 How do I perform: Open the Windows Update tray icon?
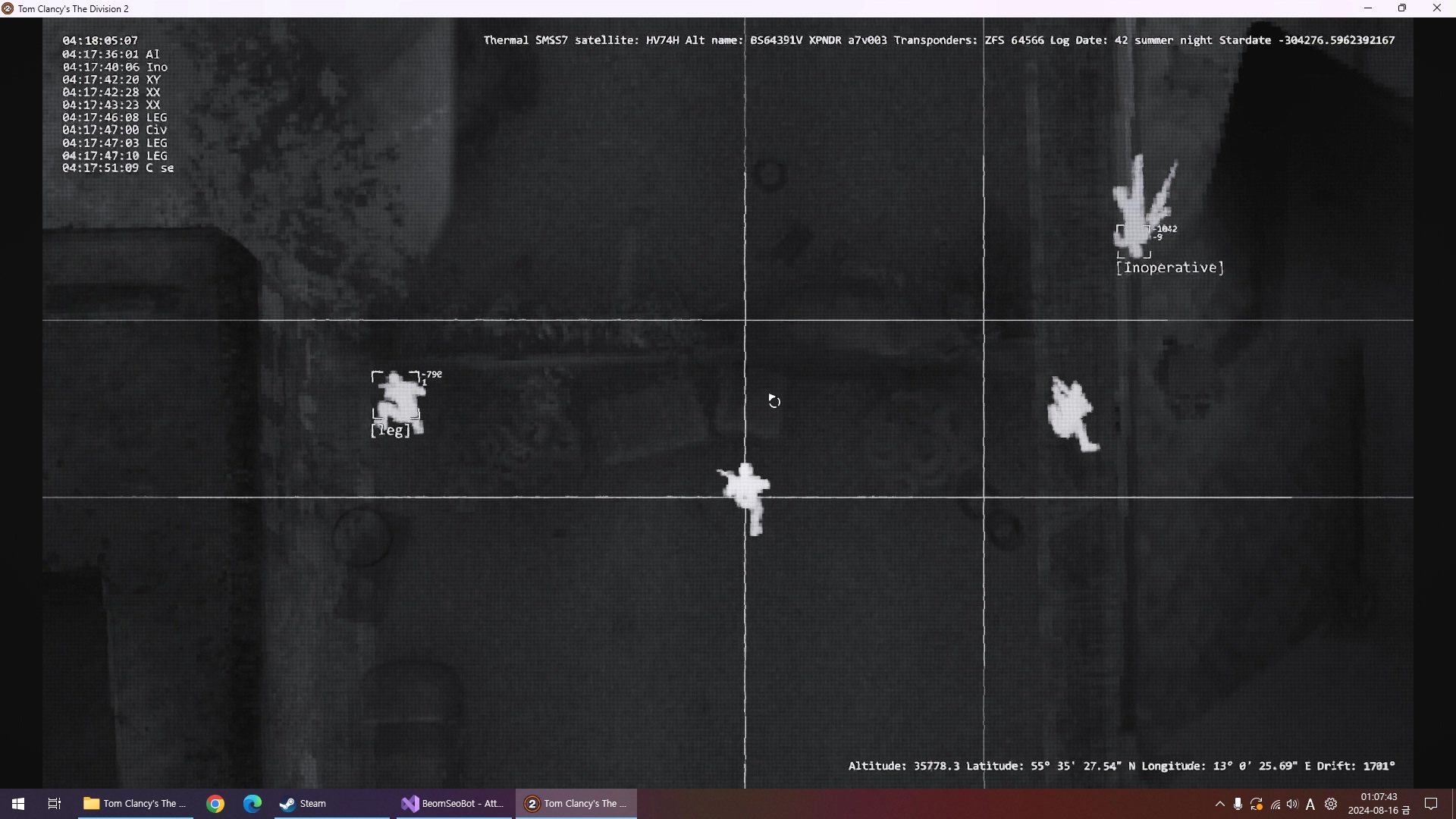click(1257, 804)
